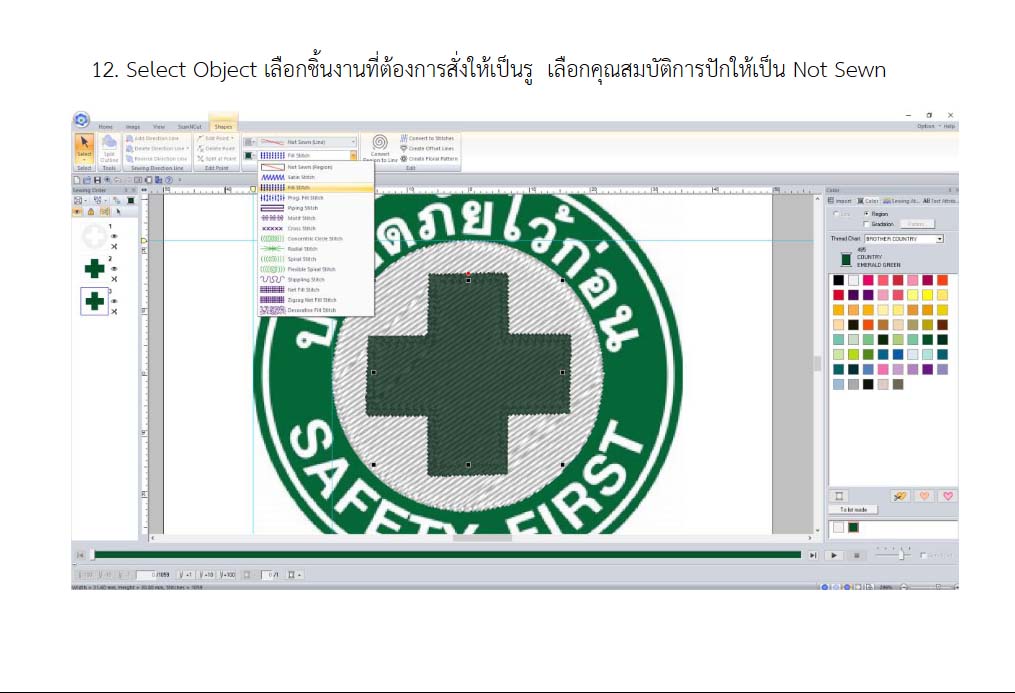Click the line color button in ribbon

tap(249, 142)
